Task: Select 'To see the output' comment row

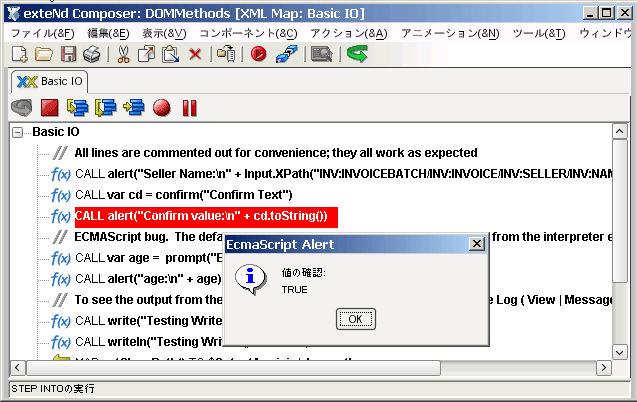Action: click(x=148, y=300)
